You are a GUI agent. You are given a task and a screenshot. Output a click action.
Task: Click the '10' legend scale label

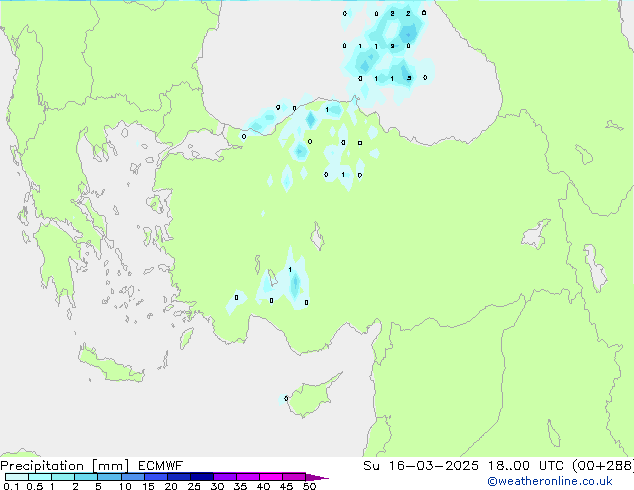[125, 486]
